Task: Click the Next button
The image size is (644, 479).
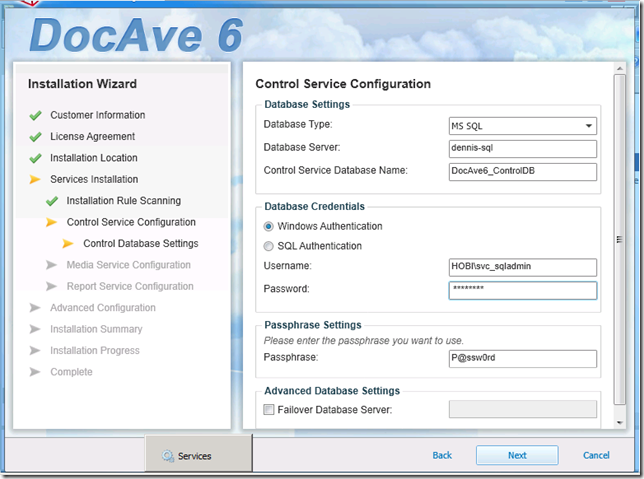Action: (x=517, y=455)
